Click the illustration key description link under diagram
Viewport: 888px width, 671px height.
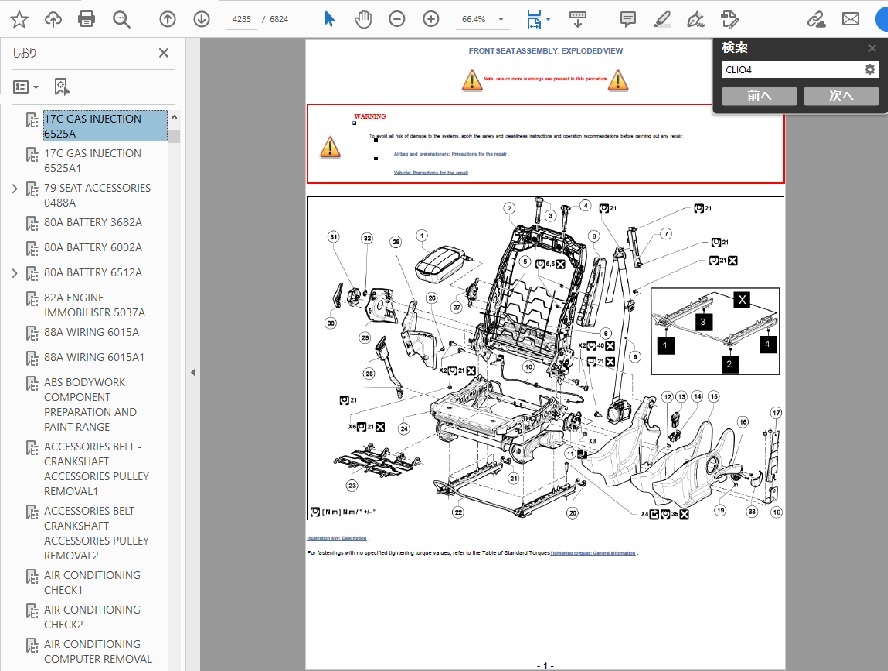point(337,538)
